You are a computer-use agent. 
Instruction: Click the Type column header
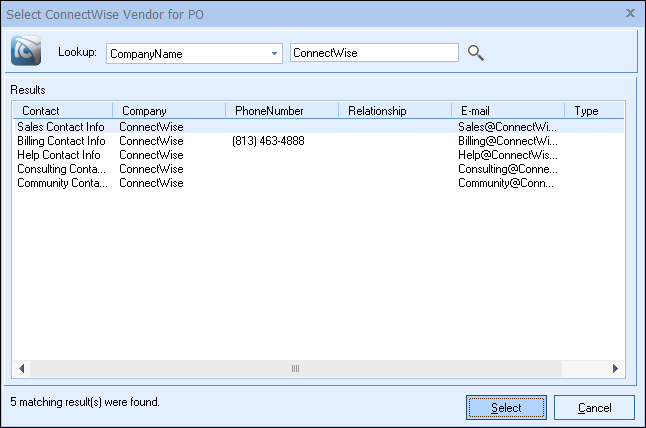(590, 111)
